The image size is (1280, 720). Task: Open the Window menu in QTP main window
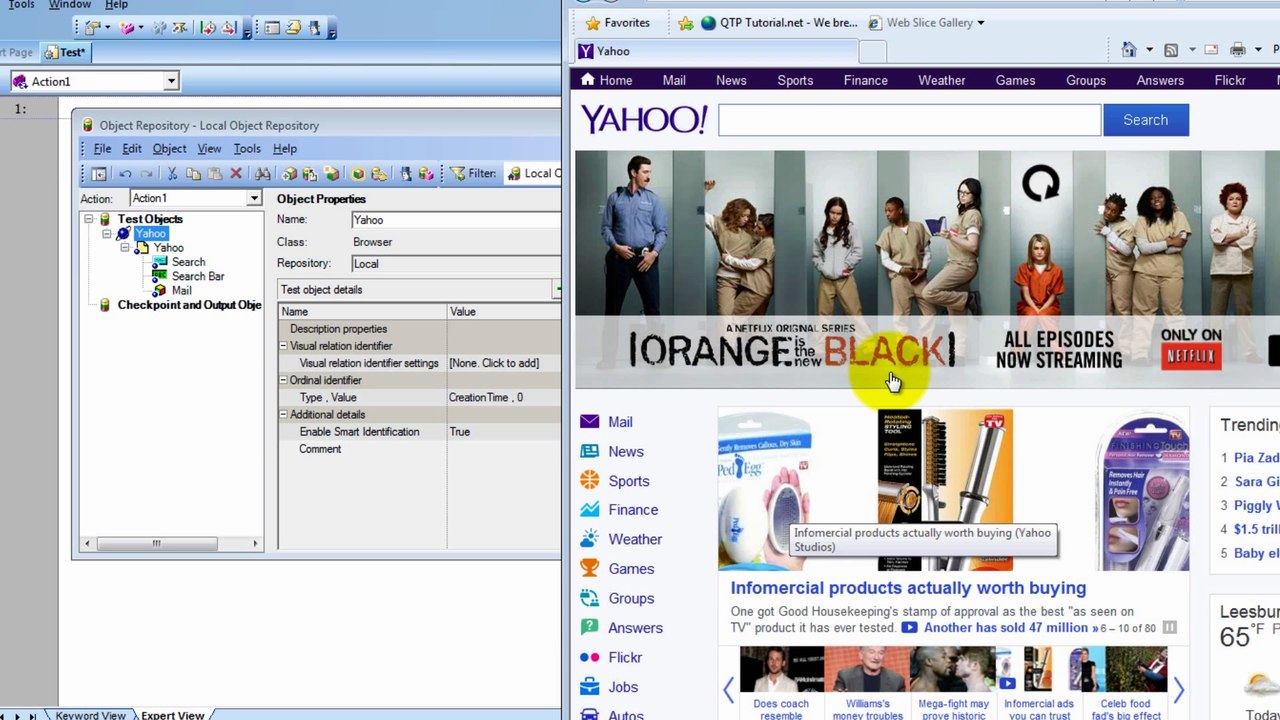coord(70,5)
